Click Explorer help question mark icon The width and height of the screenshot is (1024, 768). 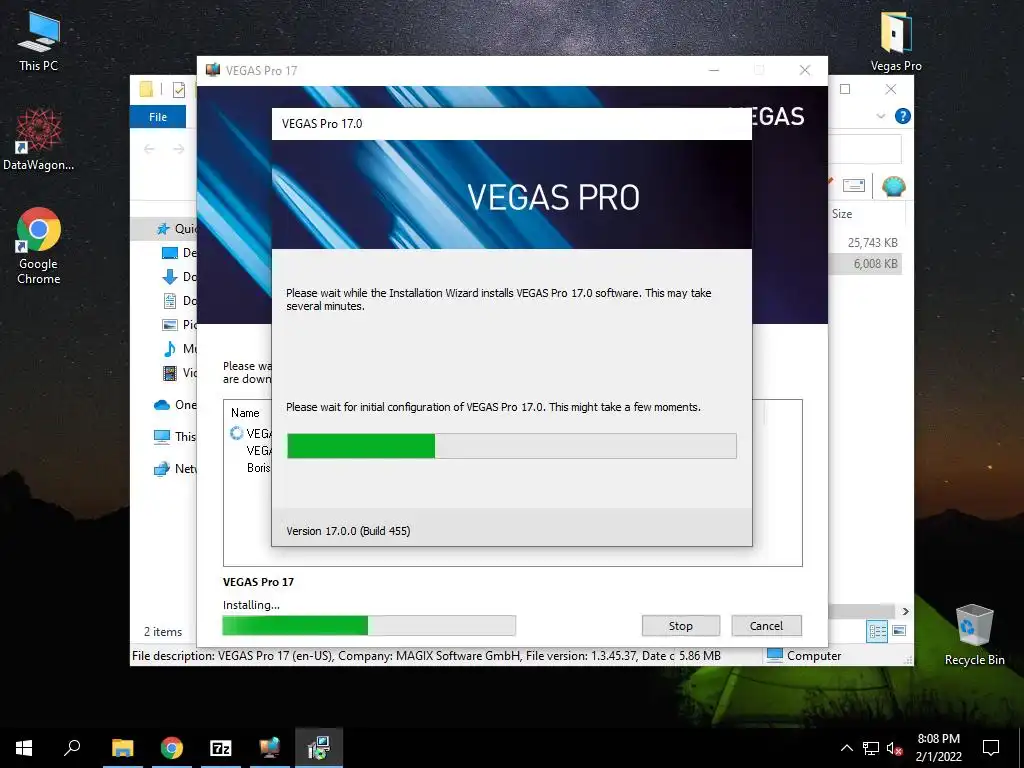tap(903, 116)
